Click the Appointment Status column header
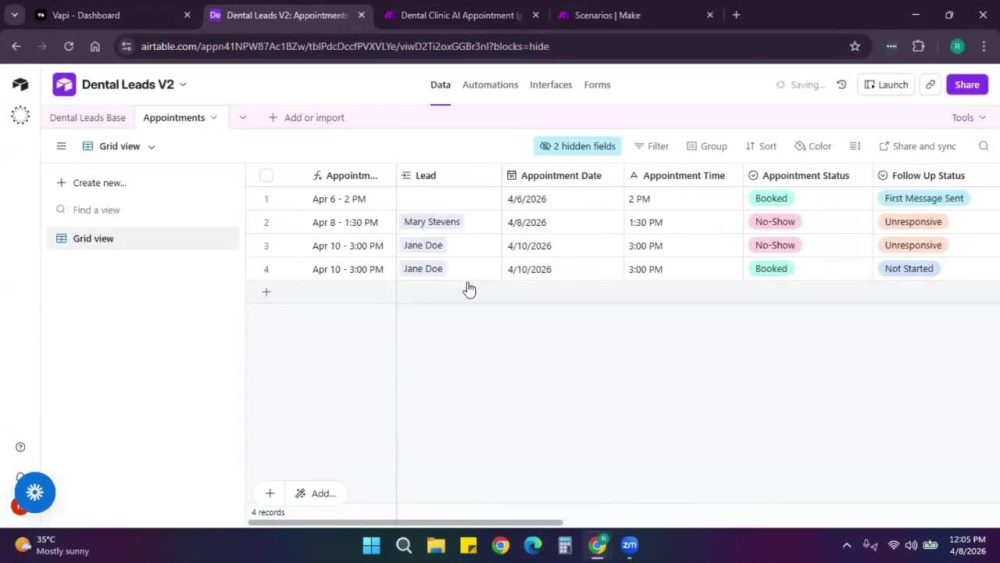This screenshot has width=1000, height=563. (x=807, y=175)
